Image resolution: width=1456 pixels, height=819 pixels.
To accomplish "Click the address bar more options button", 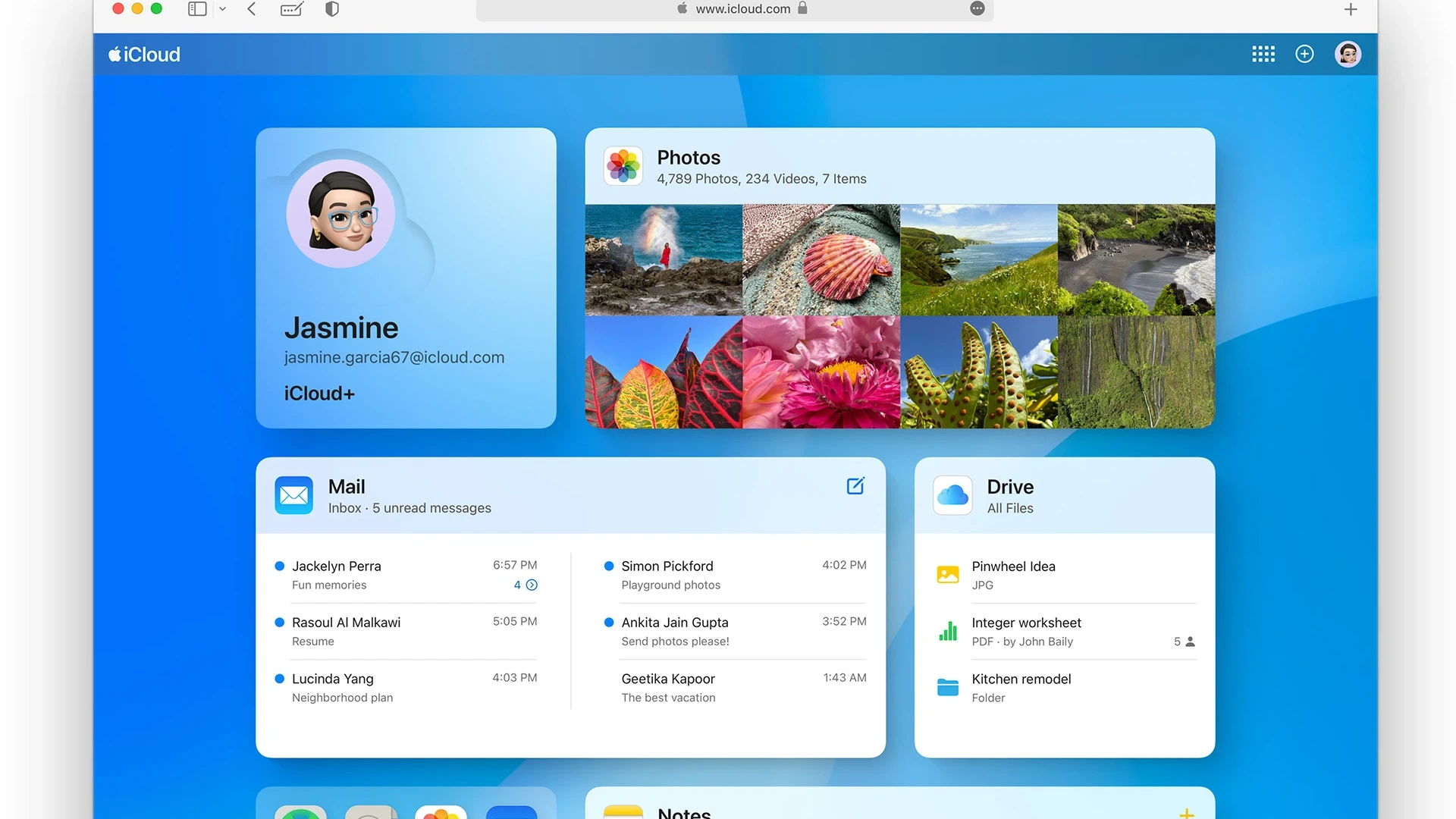I will click(977, 8).
